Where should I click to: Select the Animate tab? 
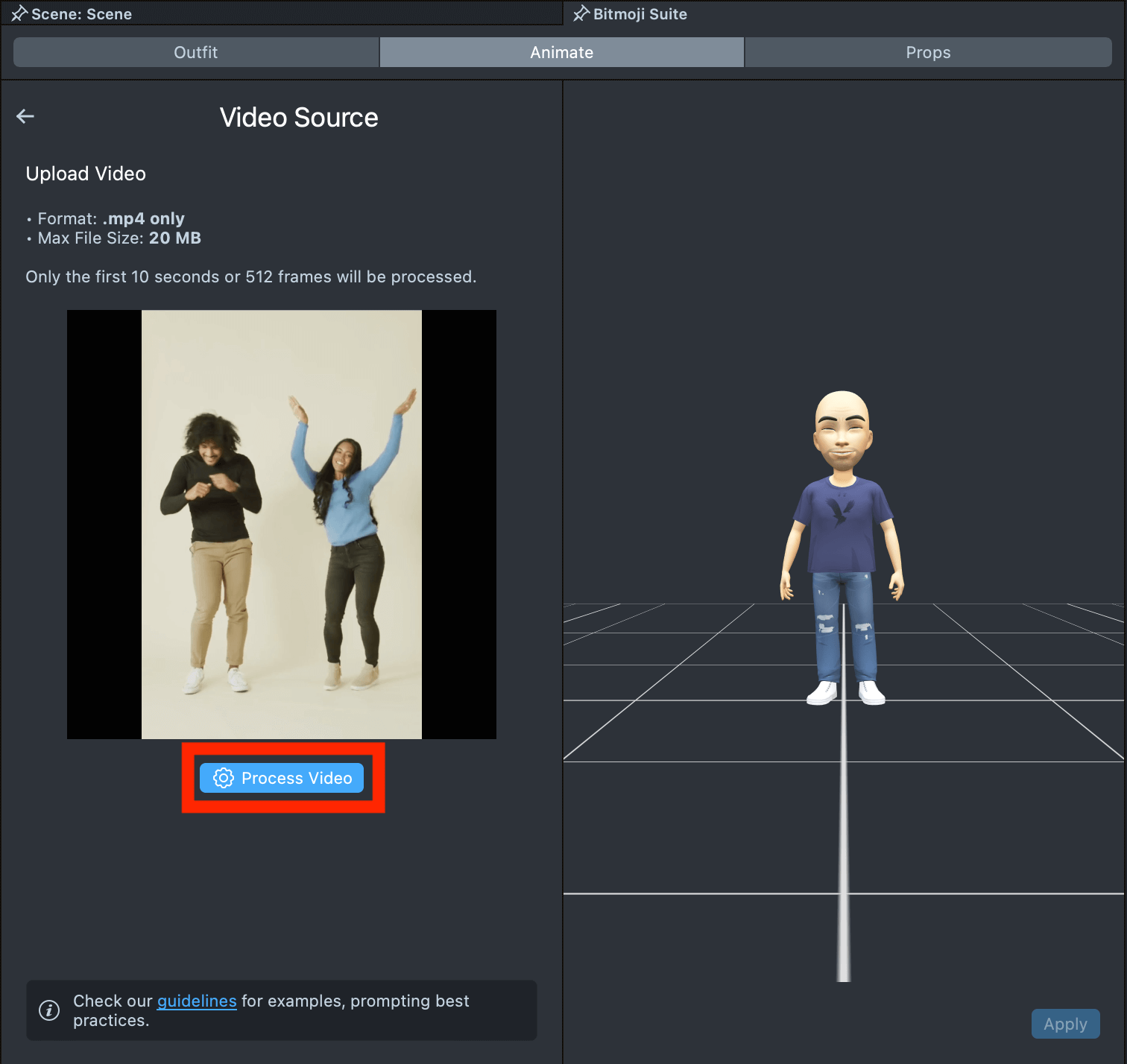point(561,52)
